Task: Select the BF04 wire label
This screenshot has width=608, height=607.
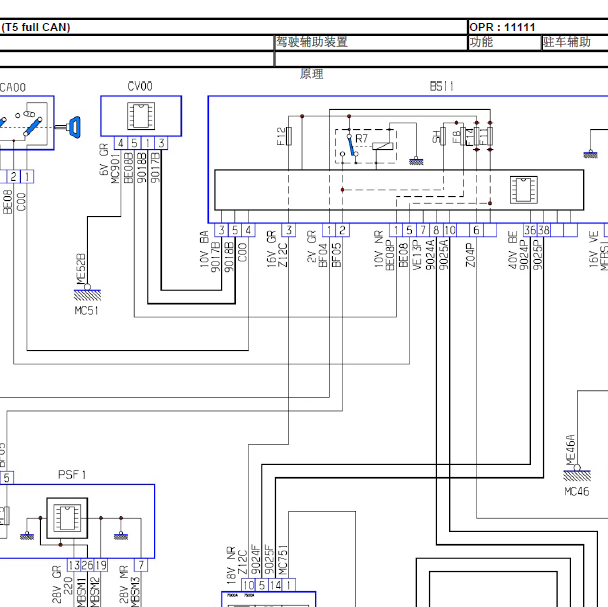Action: (x=323, y=255)
